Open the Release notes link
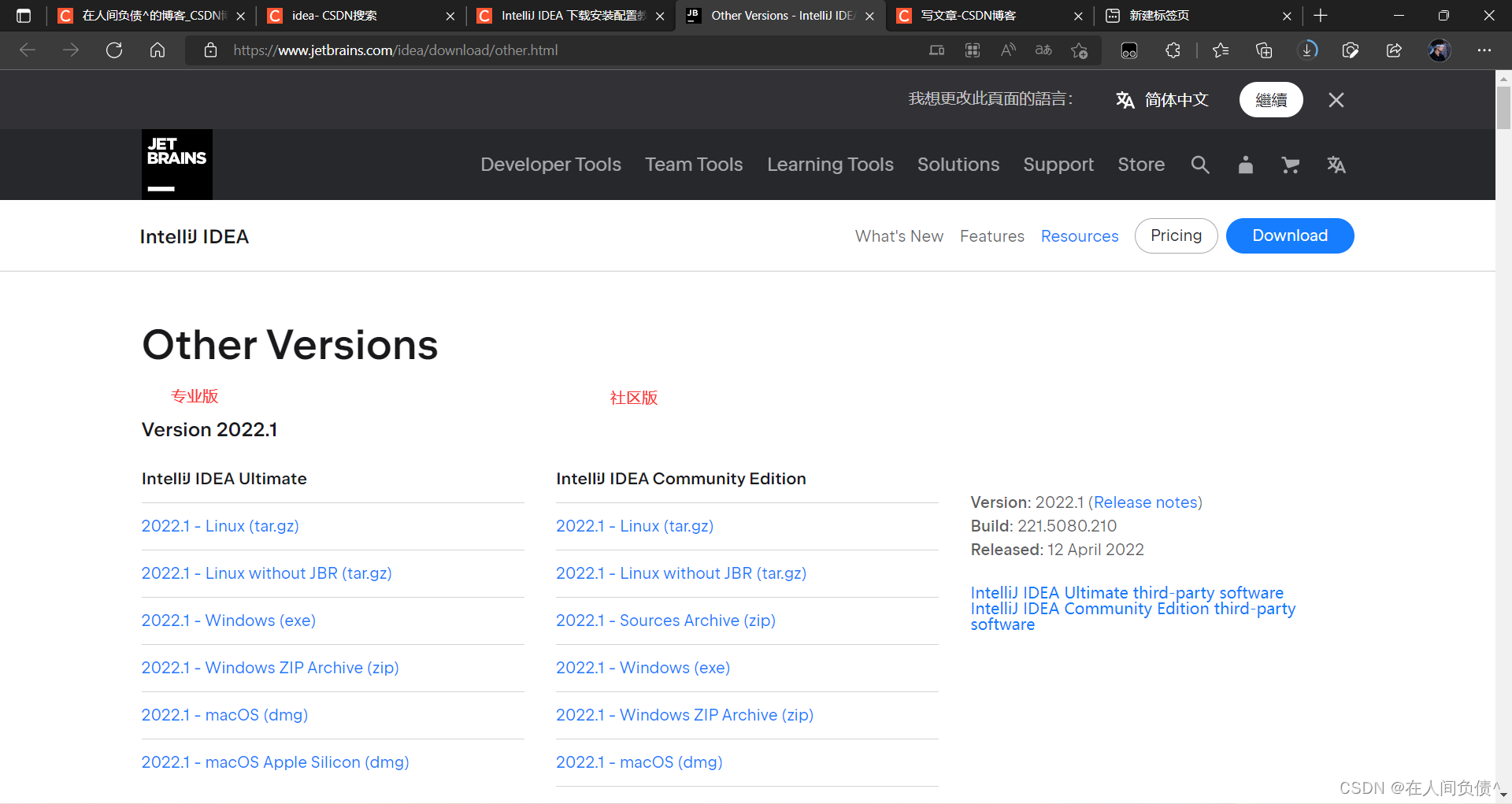 (1145, 502)
